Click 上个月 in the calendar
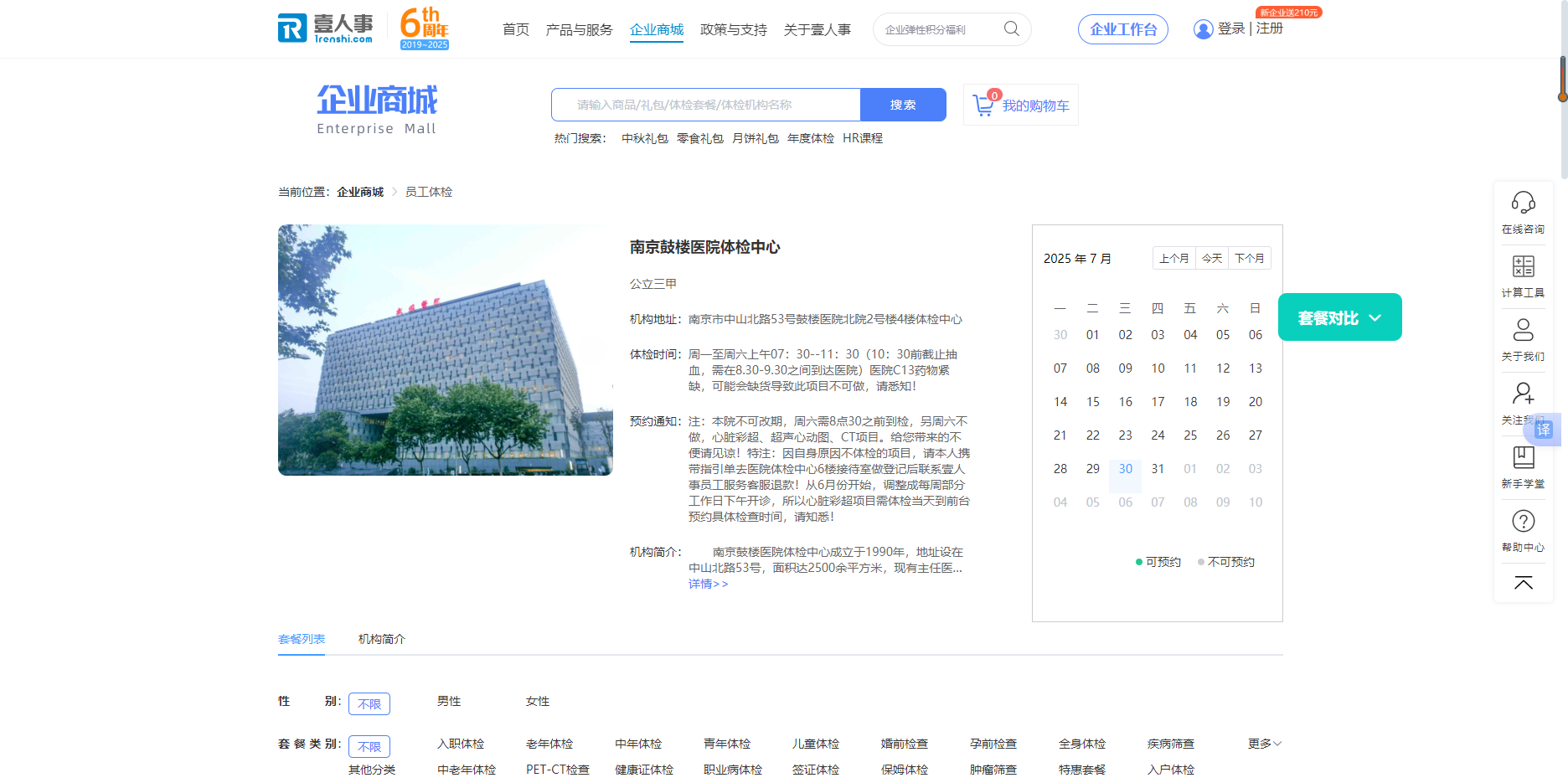The width and height of the screenshot is (1568, 783). (1174, 259)
